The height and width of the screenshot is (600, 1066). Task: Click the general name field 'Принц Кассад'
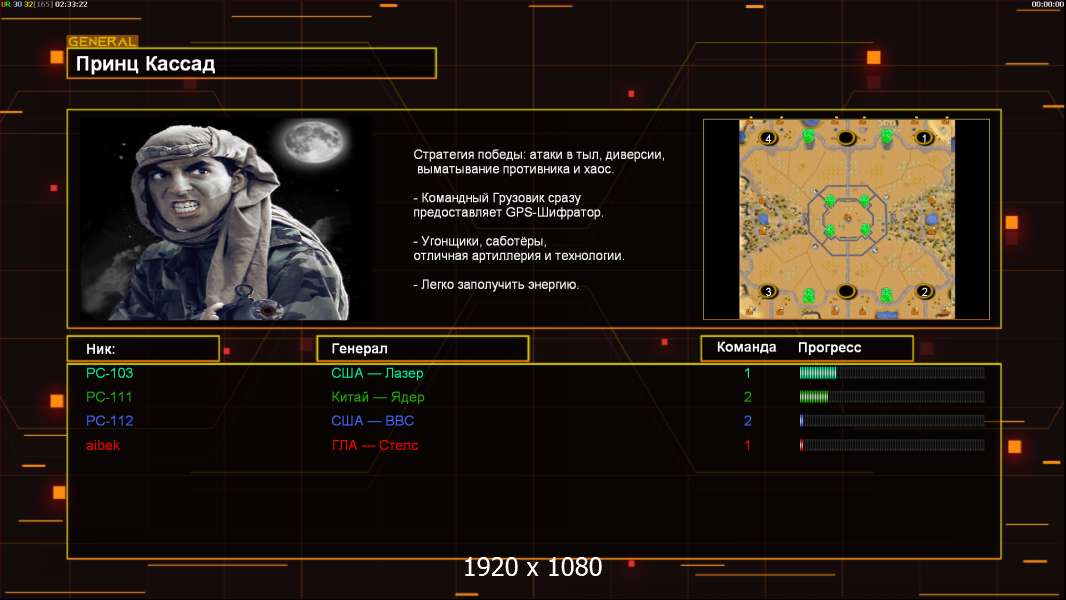coord(252,63)
